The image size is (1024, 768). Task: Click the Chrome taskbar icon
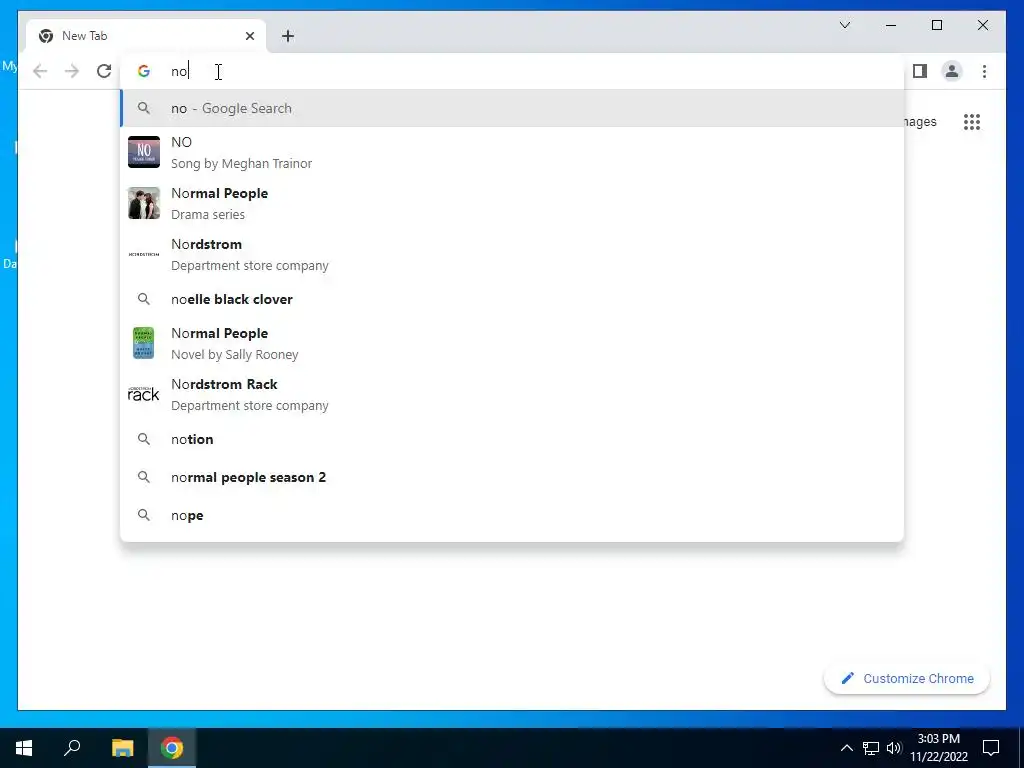pyautogui.click(x=172, y=748)
